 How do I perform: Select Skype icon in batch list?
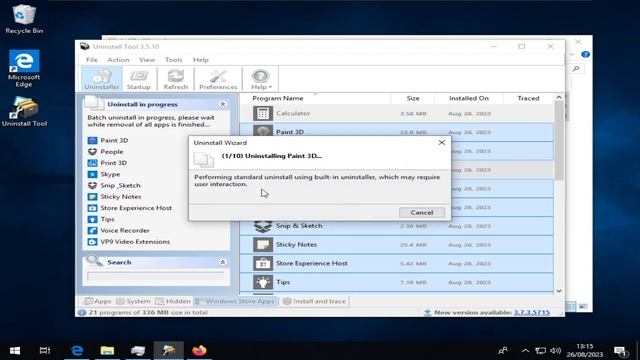click(x=93, y=174)
